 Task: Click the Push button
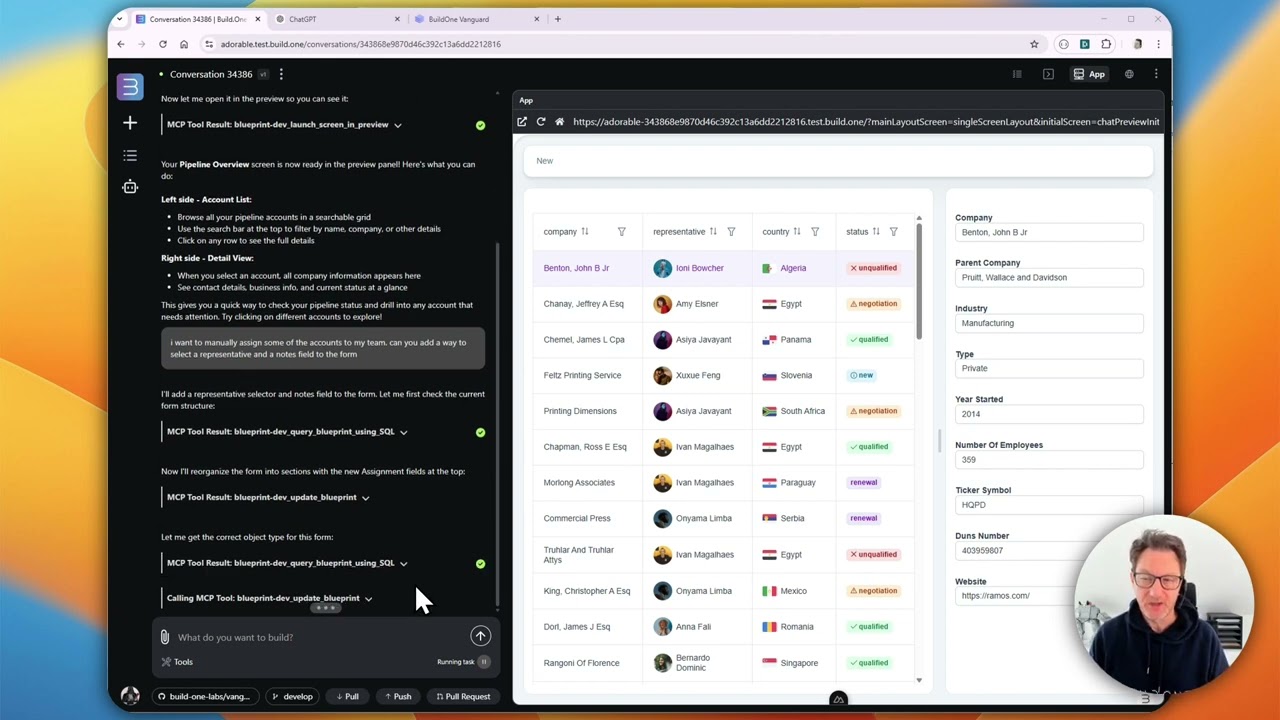pyautogui.click(x=397, y=696)
